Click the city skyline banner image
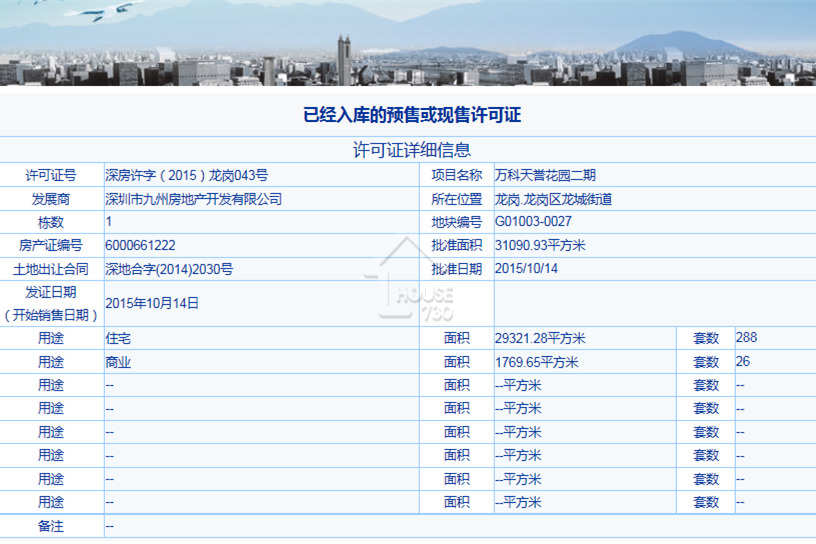This screenshot has height=544, width=816. point(408,43)
